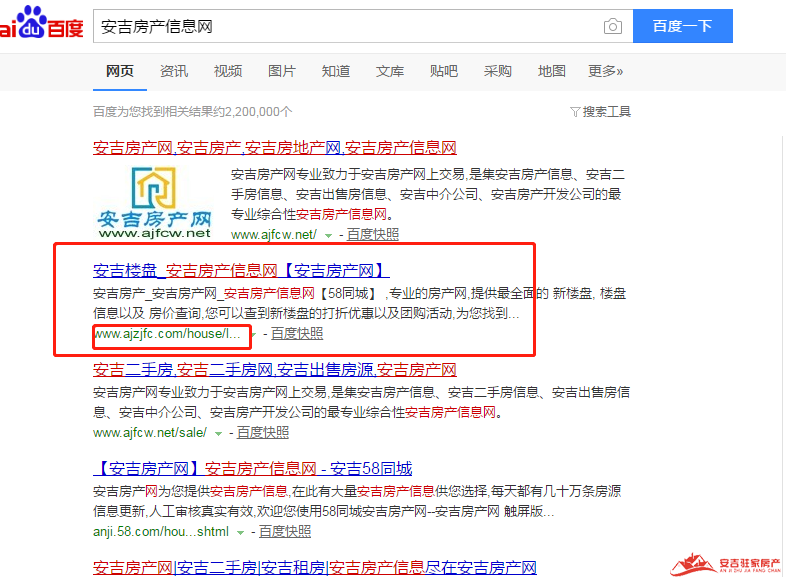Viewport: 786px width, 577px height.
Task: Switch to the 地图 tab
Action: point(552,71)
